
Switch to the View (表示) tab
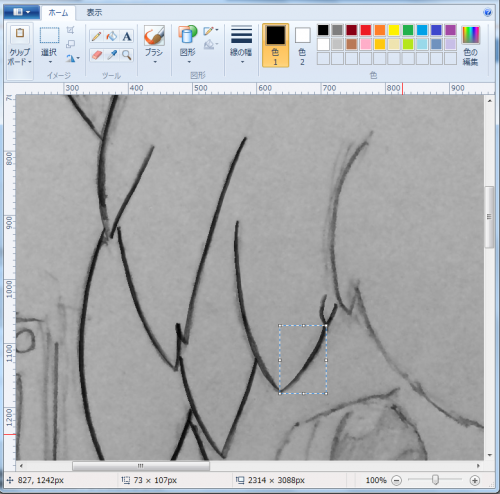pos(94,13)
